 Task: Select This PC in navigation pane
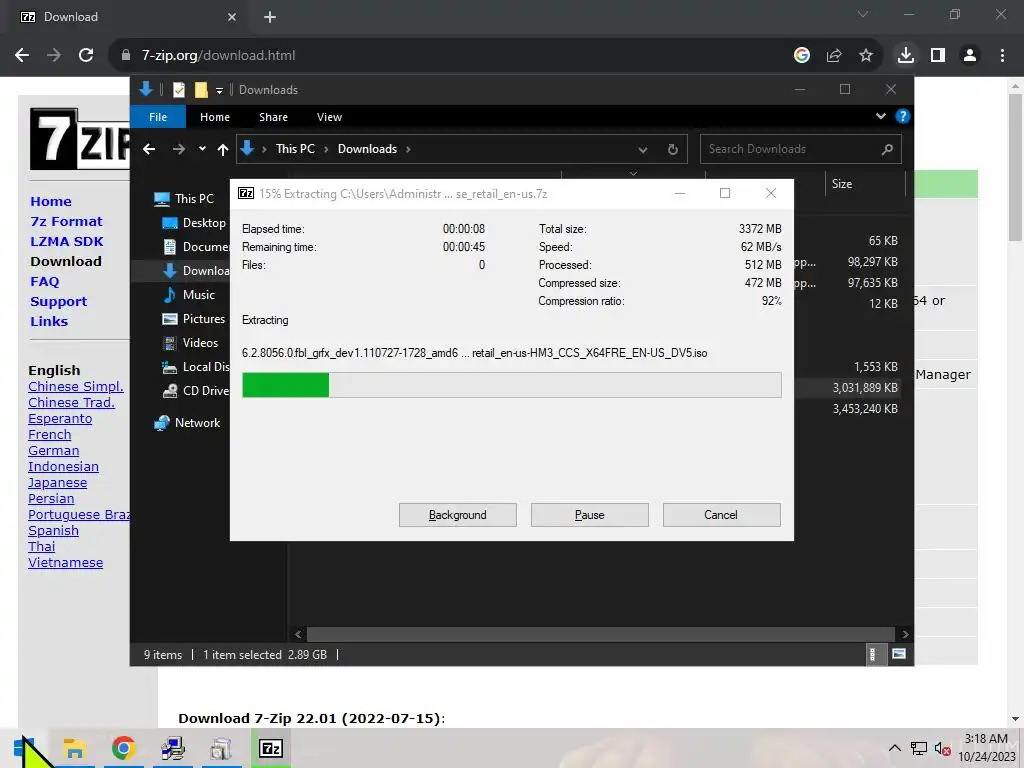[x=184, y=199]
